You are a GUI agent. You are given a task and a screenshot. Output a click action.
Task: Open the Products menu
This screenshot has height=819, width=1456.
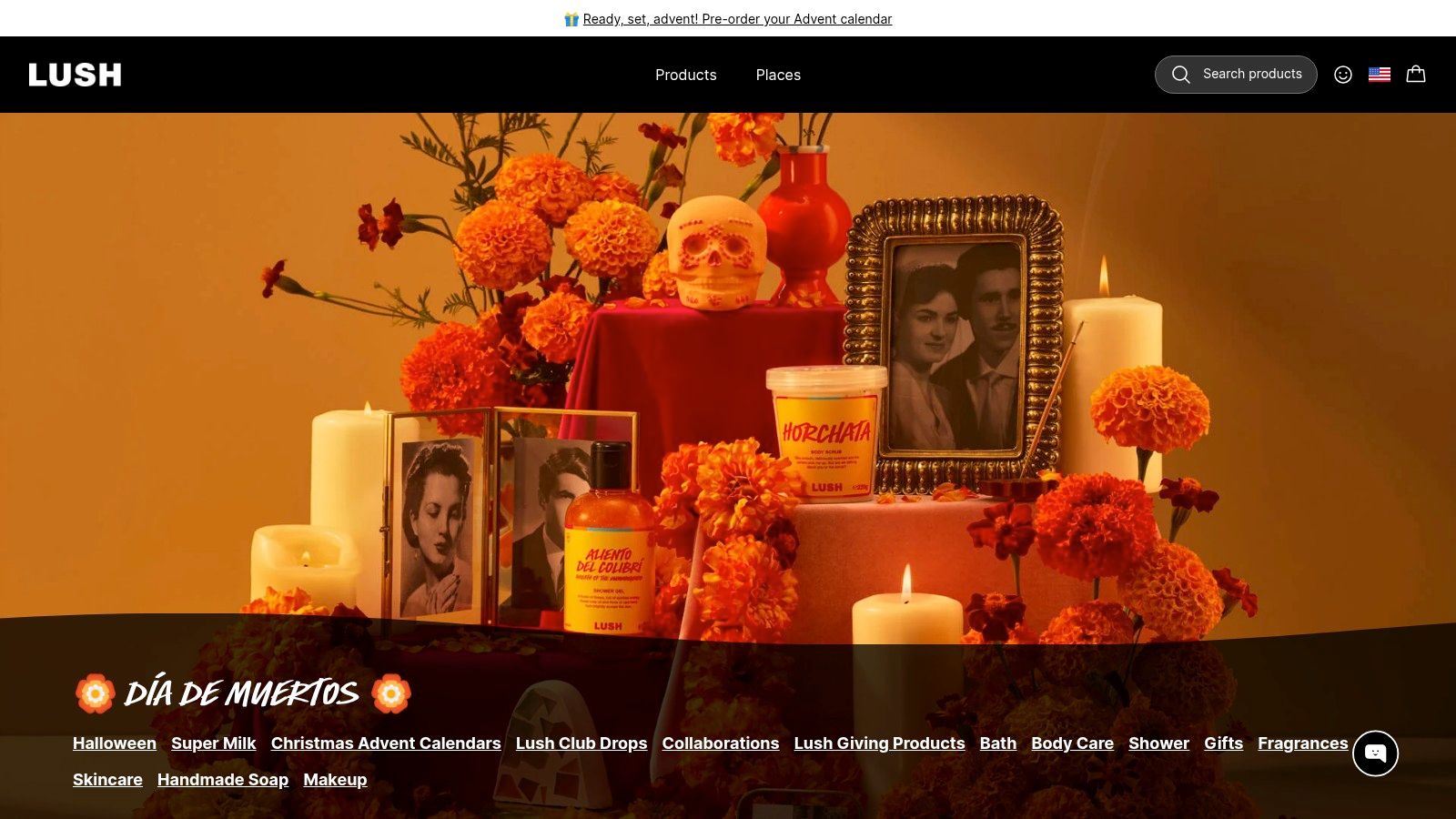click(686, 75)
